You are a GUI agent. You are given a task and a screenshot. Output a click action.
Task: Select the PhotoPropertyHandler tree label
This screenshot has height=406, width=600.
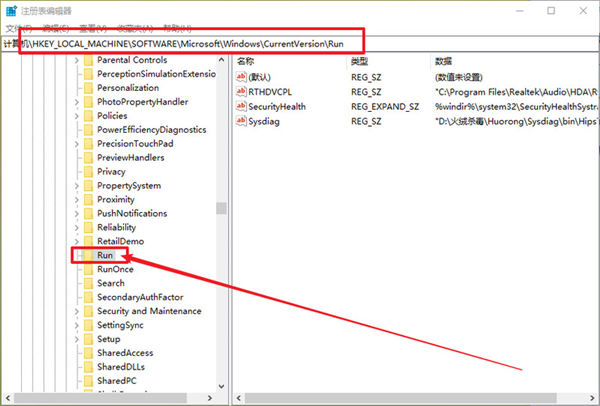pyautogui.click(x=143, y=102)
